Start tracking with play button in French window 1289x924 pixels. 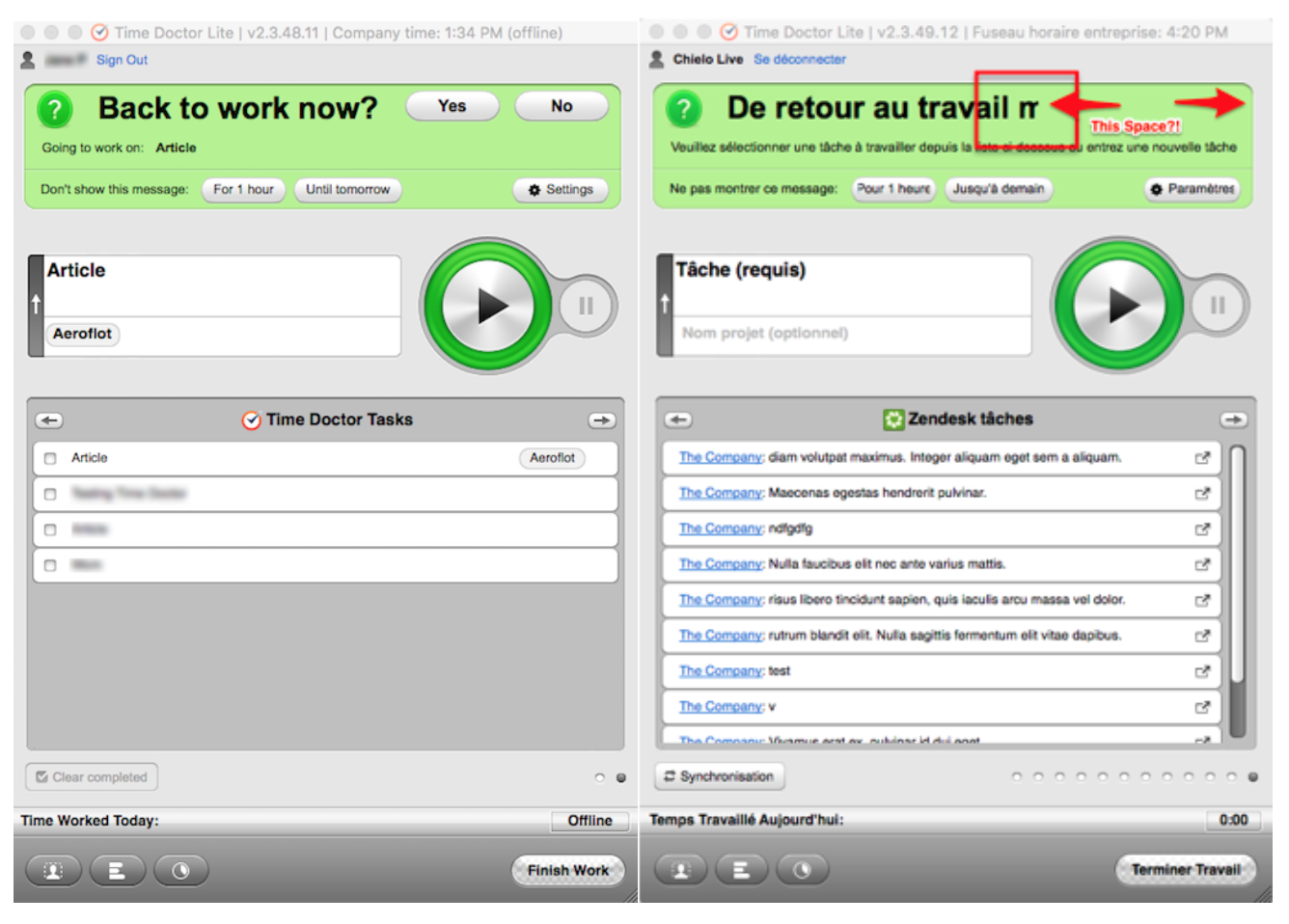(x=1118, y=305)
